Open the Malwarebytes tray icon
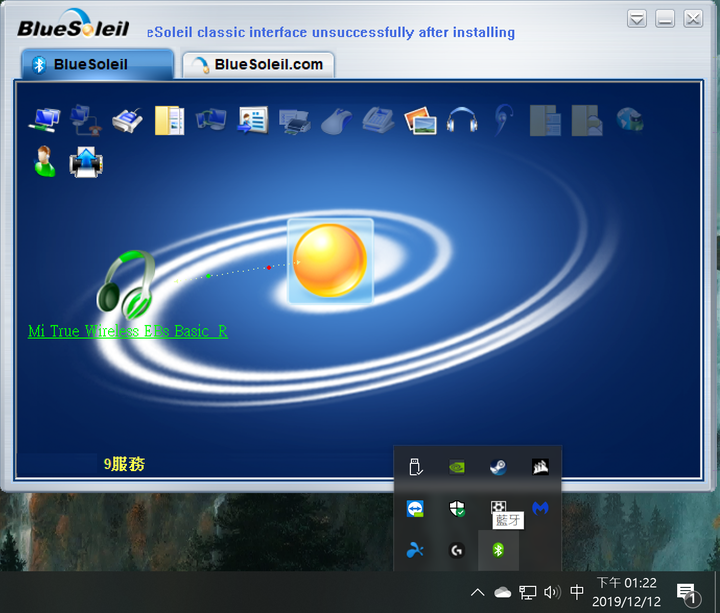 pos(540,508)
